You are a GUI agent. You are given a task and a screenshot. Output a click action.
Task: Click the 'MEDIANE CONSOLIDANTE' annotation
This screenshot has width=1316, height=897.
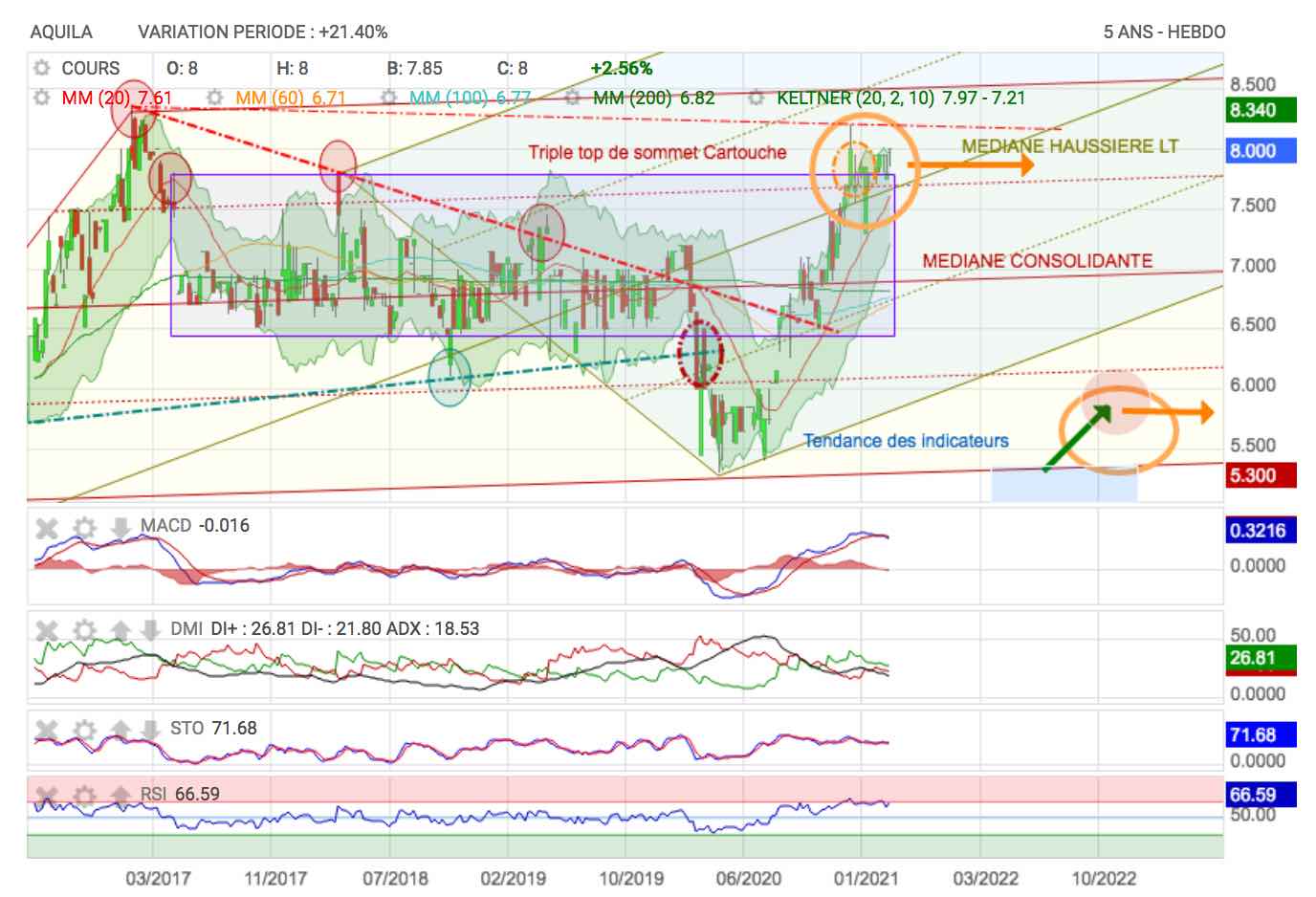tap(1038, 260)
